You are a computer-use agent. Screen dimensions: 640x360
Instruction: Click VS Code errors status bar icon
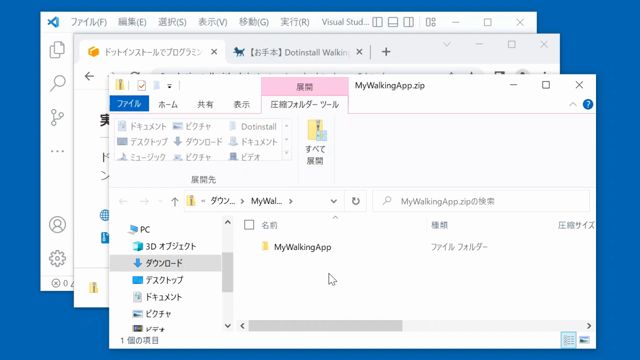(56, 283)
